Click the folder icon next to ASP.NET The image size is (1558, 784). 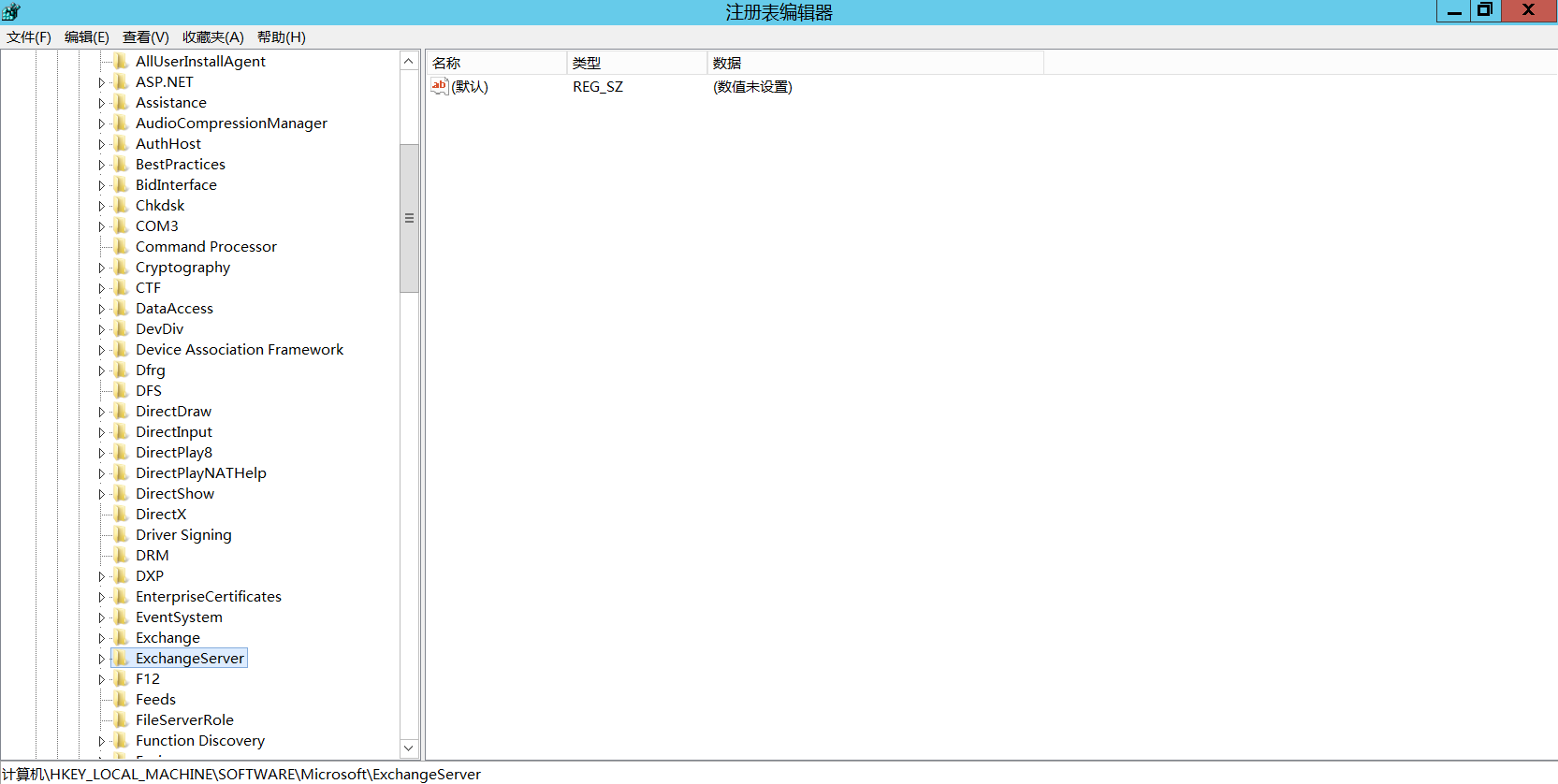tap(122, 82)
